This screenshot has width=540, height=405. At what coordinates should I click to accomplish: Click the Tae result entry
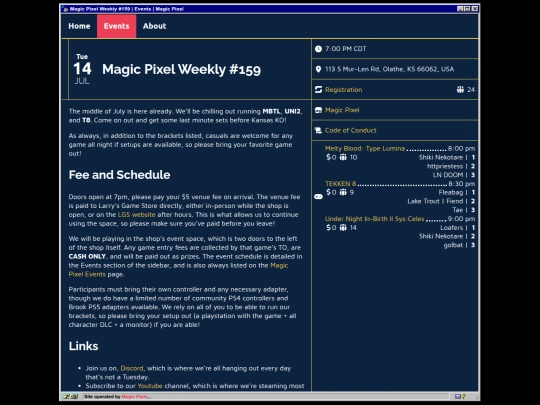pos(458,210)
